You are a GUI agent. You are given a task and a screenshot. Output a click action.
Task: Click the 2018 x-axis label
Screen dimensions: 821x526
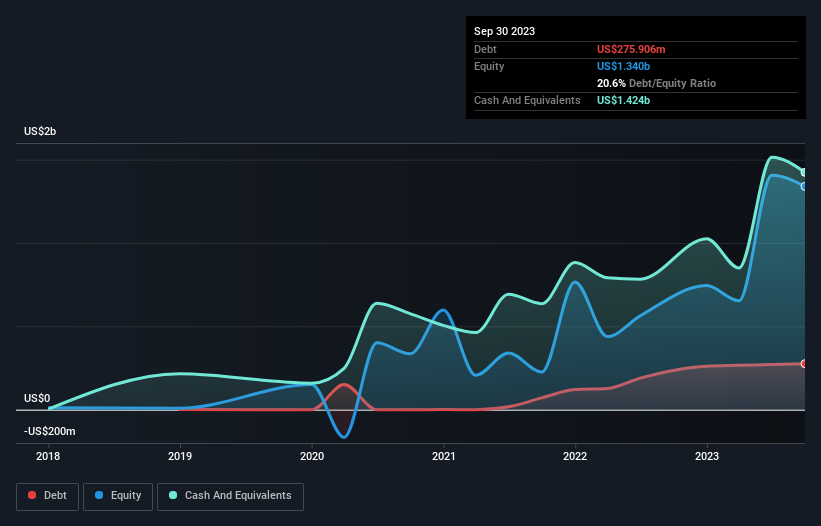(48, 456)
